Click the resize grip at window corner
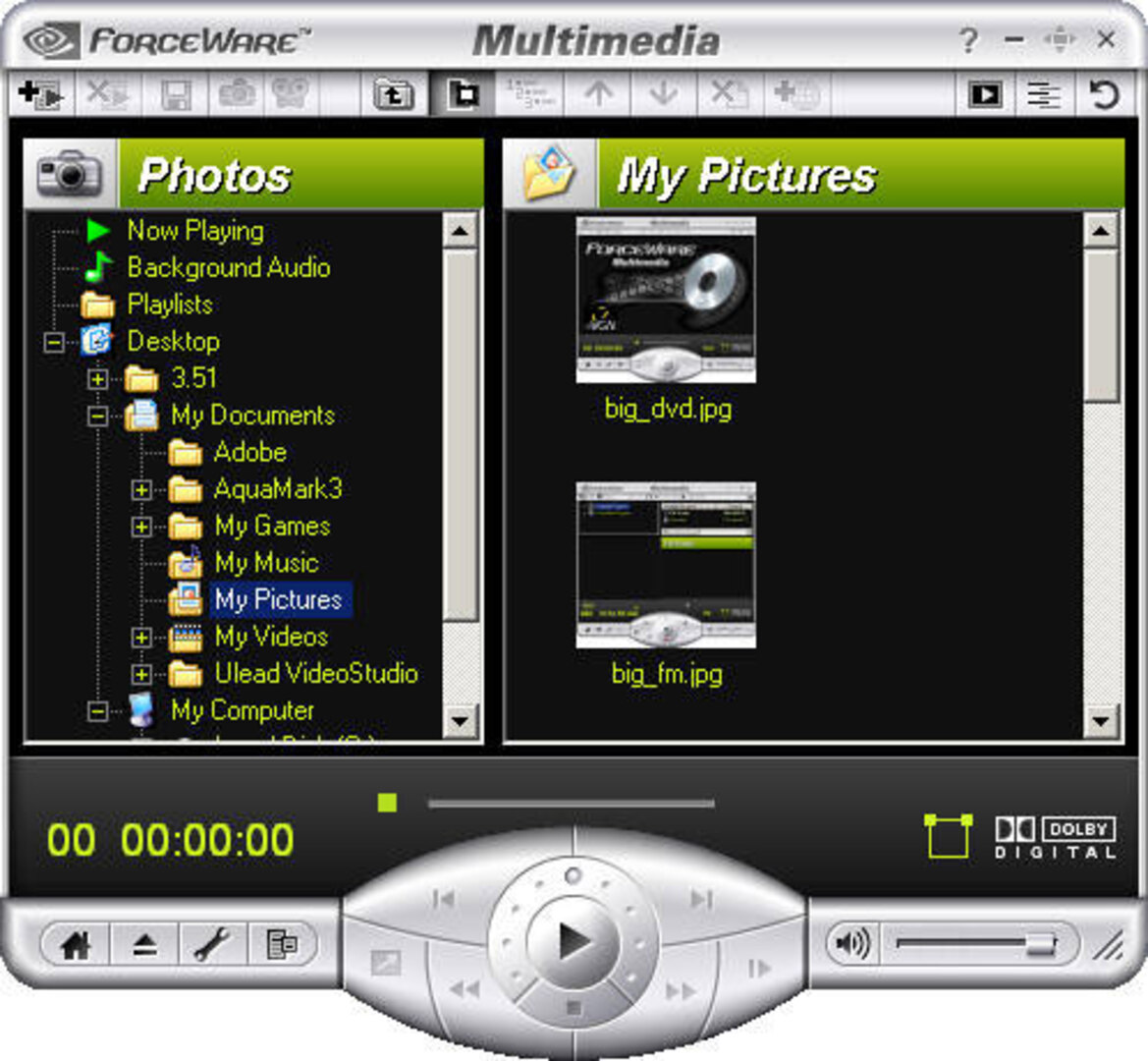 pos(1109,944)
